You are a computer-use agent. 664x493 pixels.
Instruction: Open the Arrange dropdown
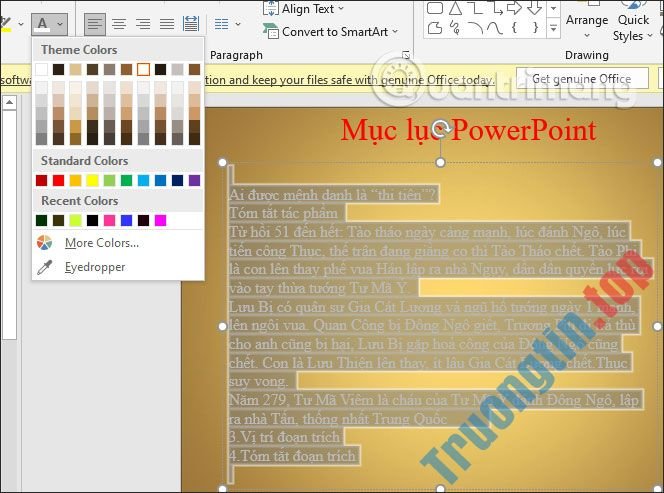point(587,26)
